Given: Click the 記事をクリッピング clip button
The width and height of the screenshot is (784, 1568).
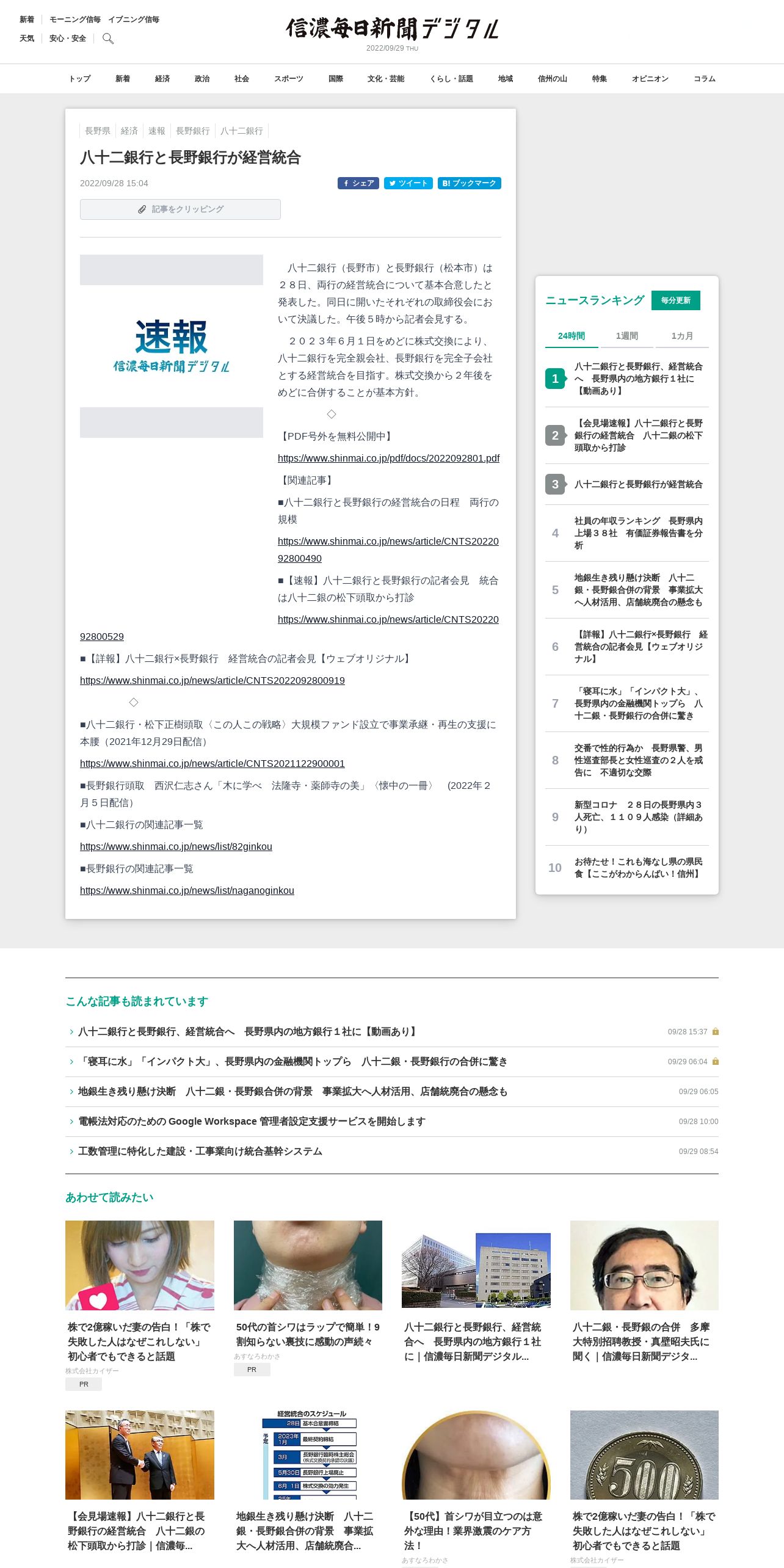Looking at the screenshot, I should click(180, 209).
